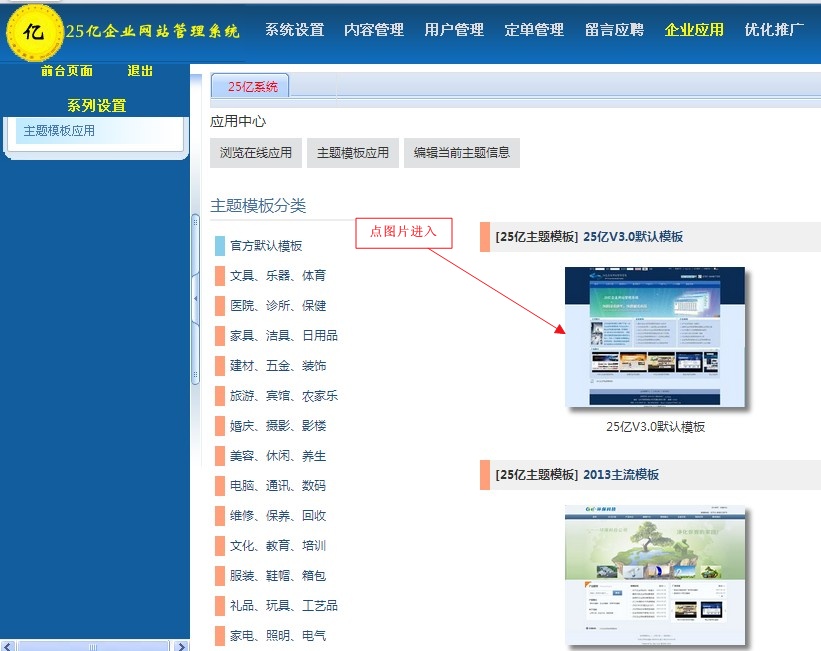Select the 官方默认模板 category
The image size is (821, 651).
click(266, 246)
